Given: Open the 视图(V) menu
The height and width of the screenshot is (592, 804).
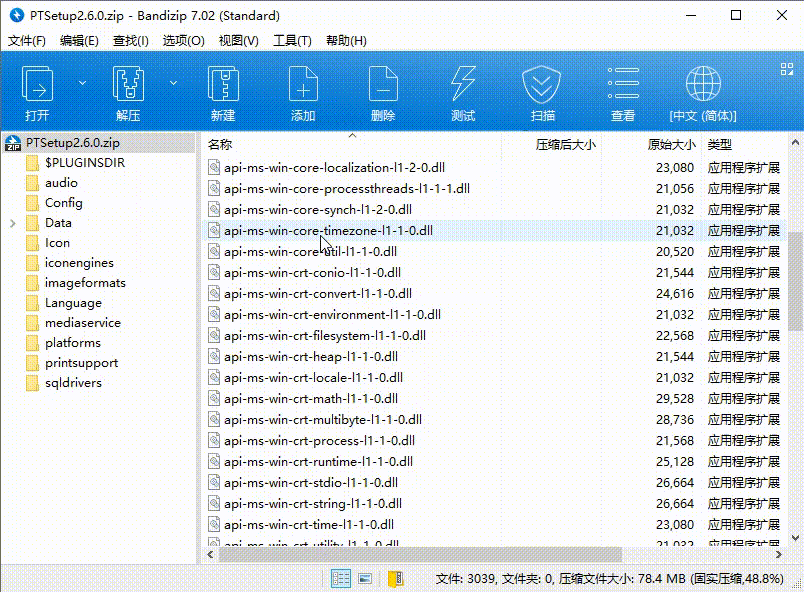Looking at the screenshot, I should 238,40.
